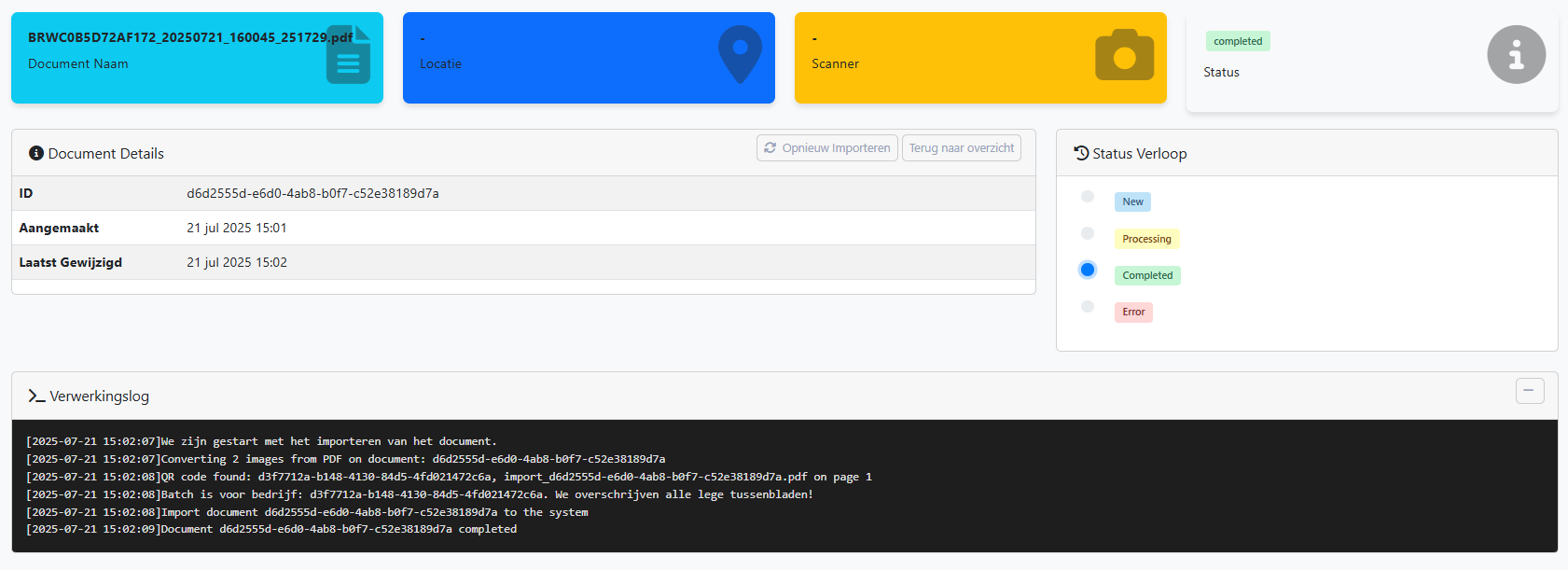Click the Aangemaakt date 21 jul 2025 15:01
This screenshot has height=570, width=1568.
(237, 228)
